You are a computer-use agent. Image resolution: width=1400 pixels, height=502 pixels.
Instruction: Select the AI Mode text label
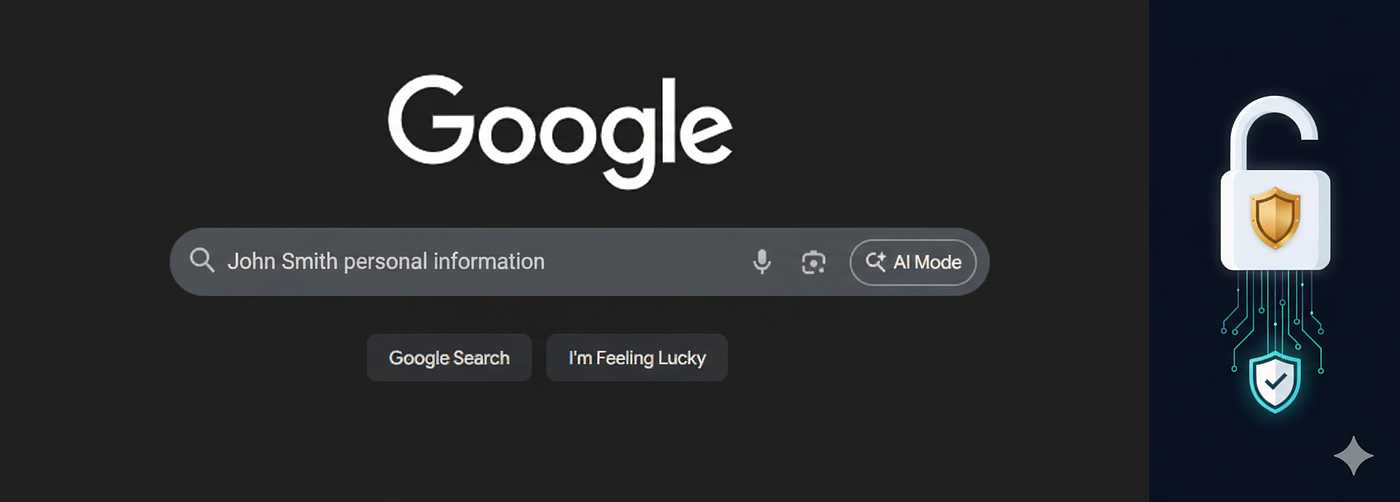(927, 262)
